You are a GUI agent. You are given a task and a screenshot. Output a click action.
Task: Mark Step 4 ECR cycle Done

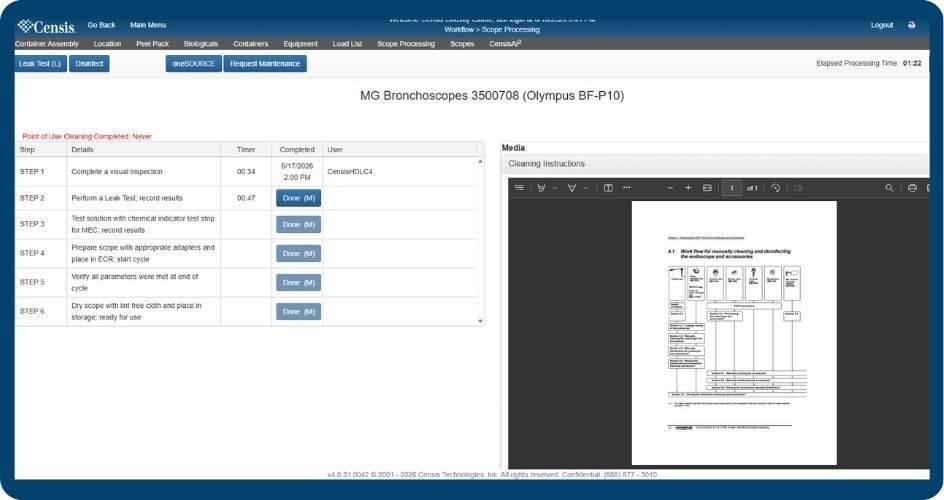(x=299, y=253)
